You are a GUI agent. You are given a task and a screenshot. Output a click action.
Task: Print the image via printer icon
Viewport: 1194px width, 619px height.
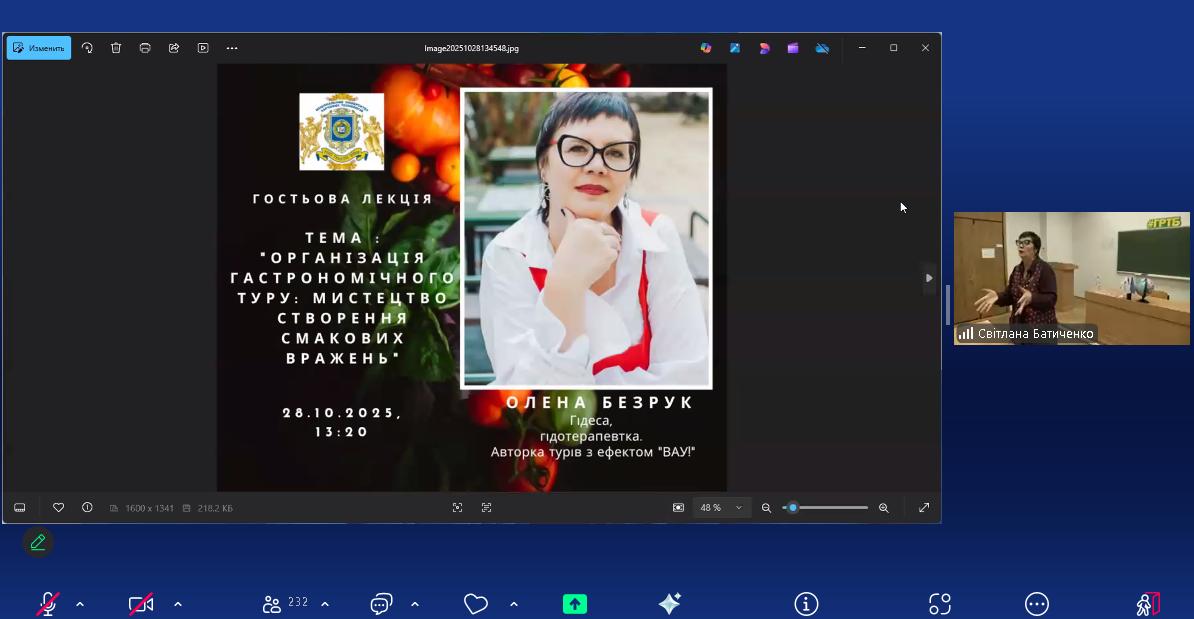[x=145, y=48]
